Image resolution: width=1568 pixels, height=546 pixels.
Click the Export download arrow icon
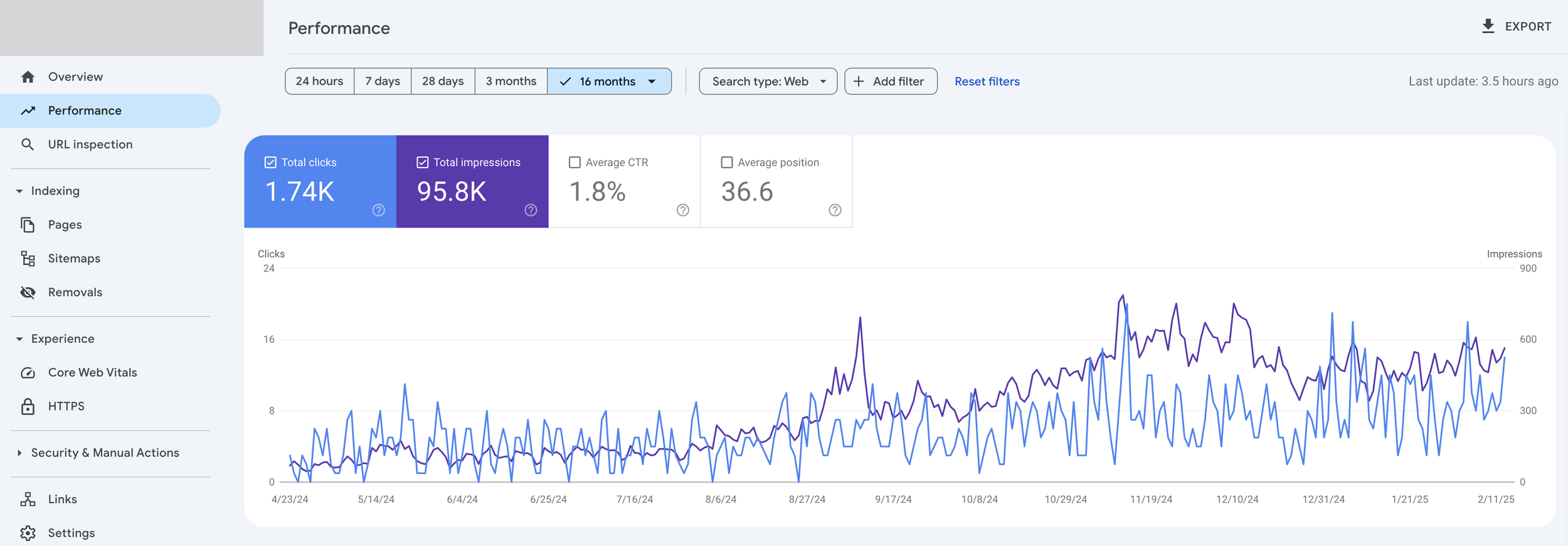point(1488,26)
